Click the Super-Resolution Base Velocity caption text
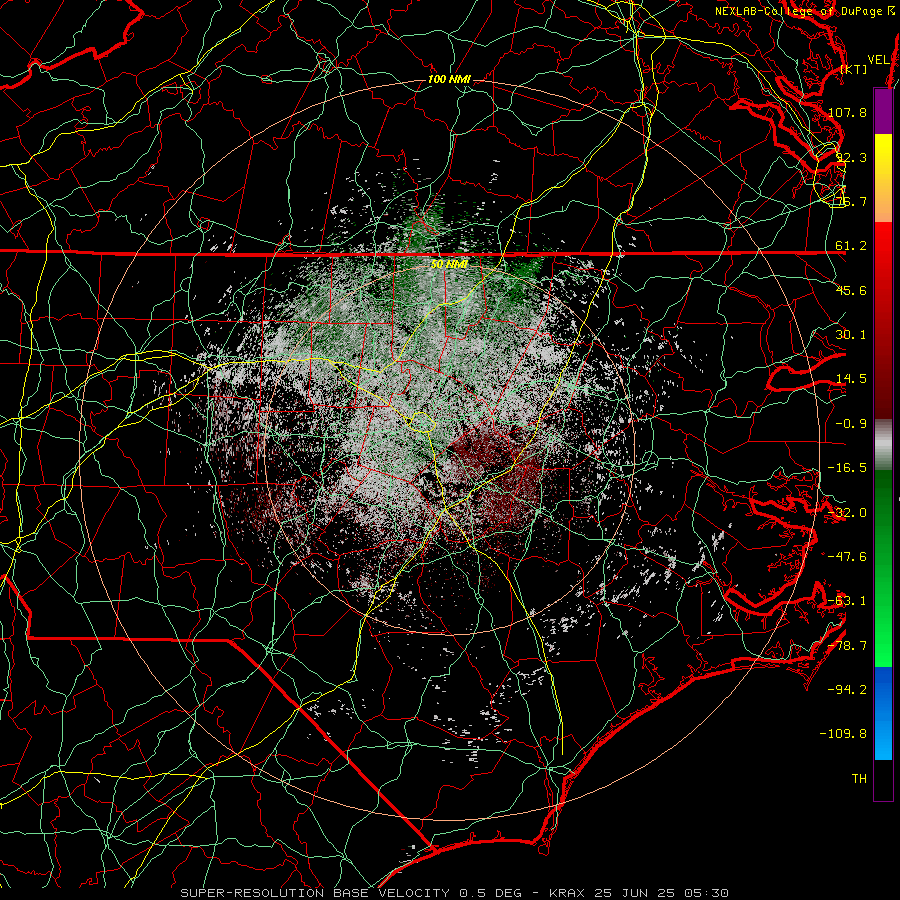This screenshot has width=900, height=900. coord(455,893)
